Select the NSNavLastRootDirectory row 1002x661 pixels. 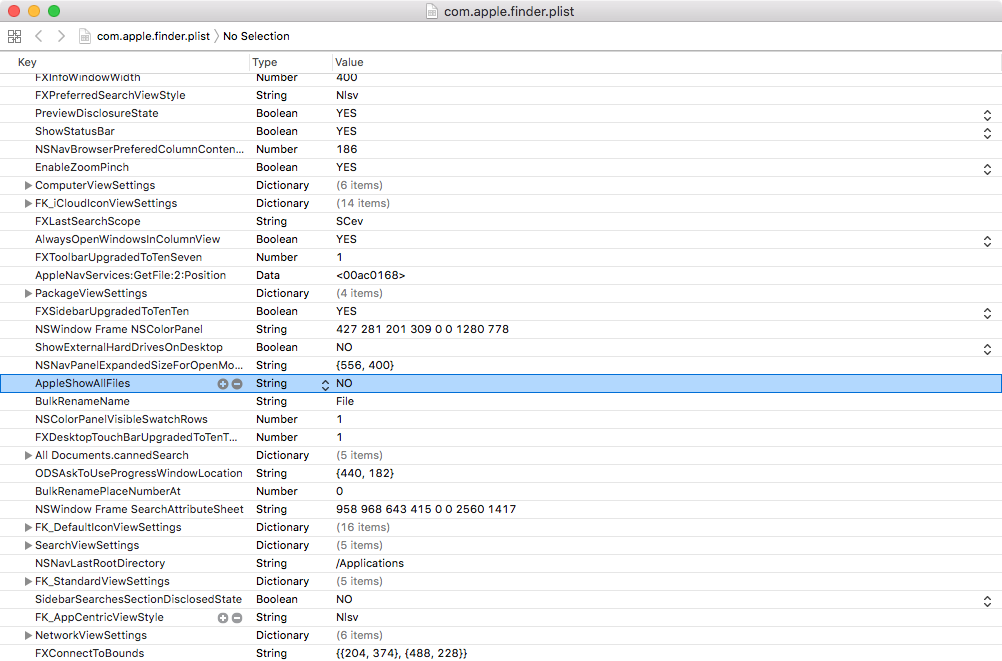(100, 564)
